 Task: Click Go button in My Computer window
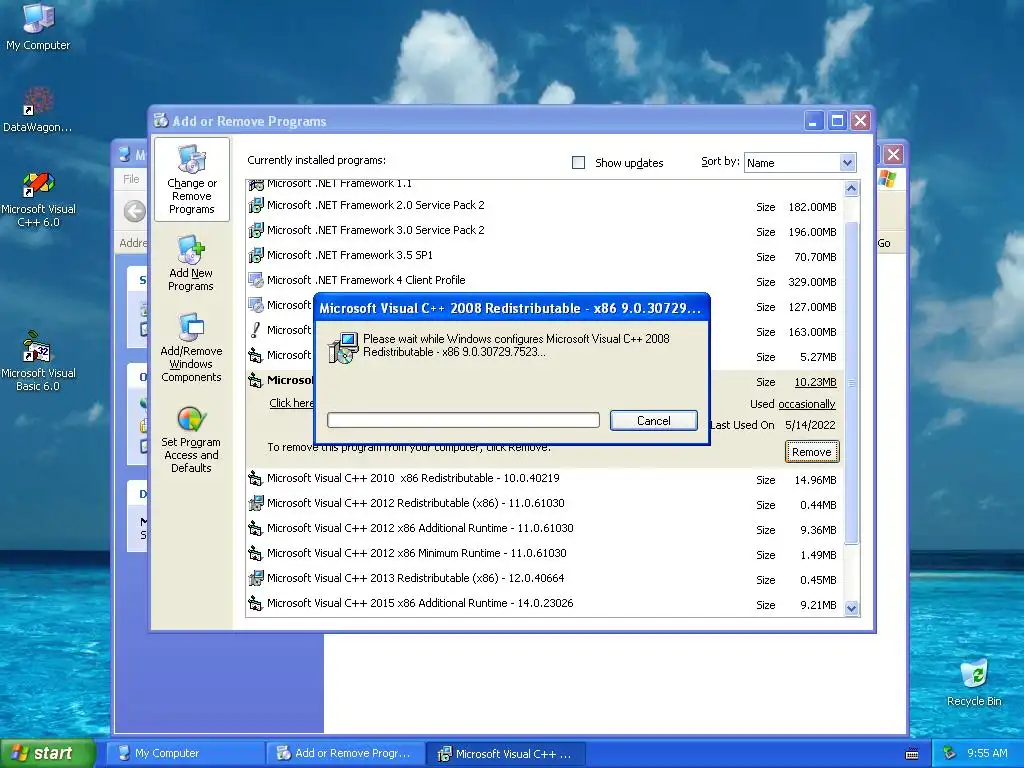(884, 243)
